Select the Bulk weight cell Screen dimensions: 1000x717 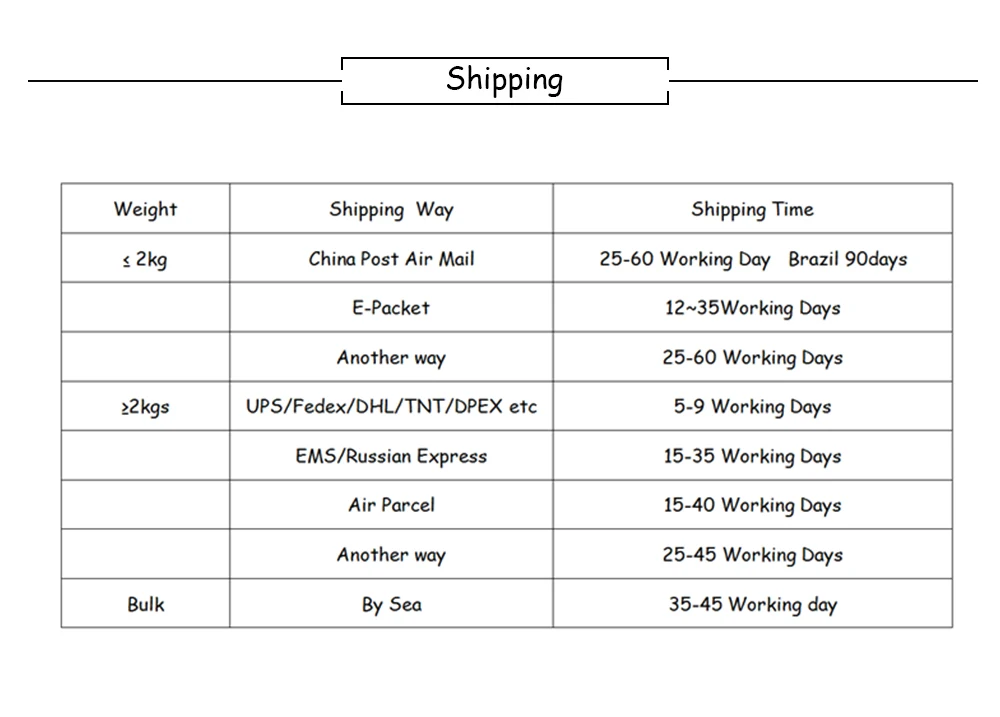145,604
